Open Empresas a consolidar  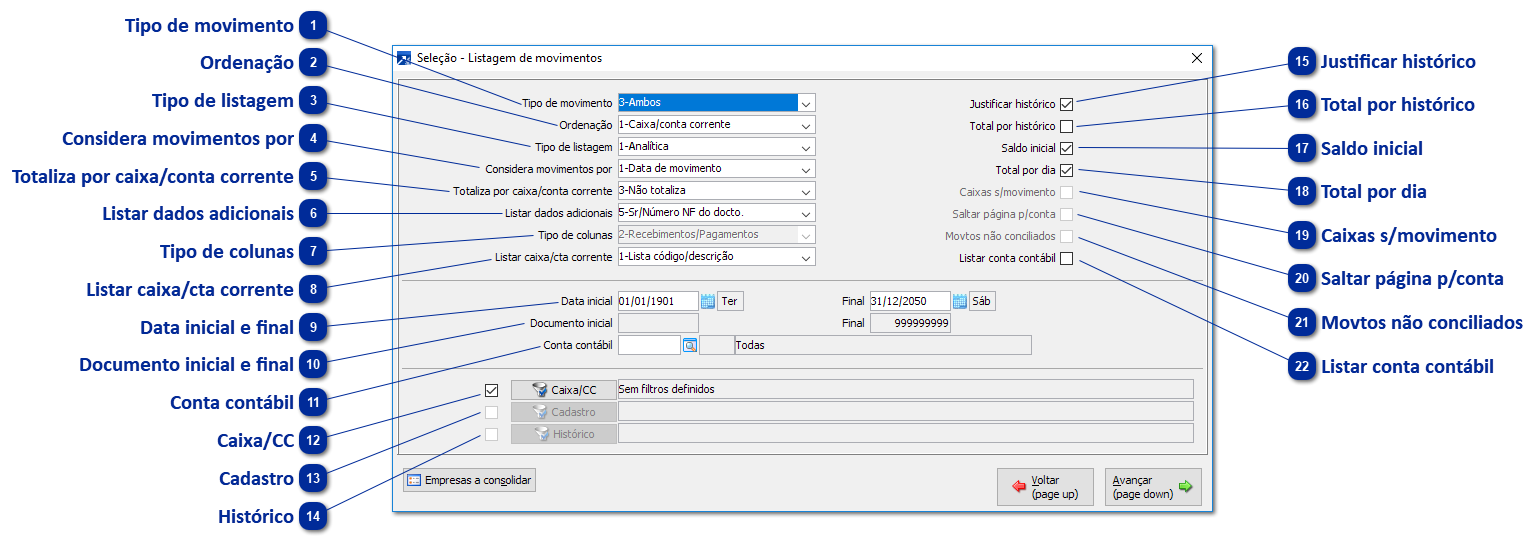(x=469, y=480)
